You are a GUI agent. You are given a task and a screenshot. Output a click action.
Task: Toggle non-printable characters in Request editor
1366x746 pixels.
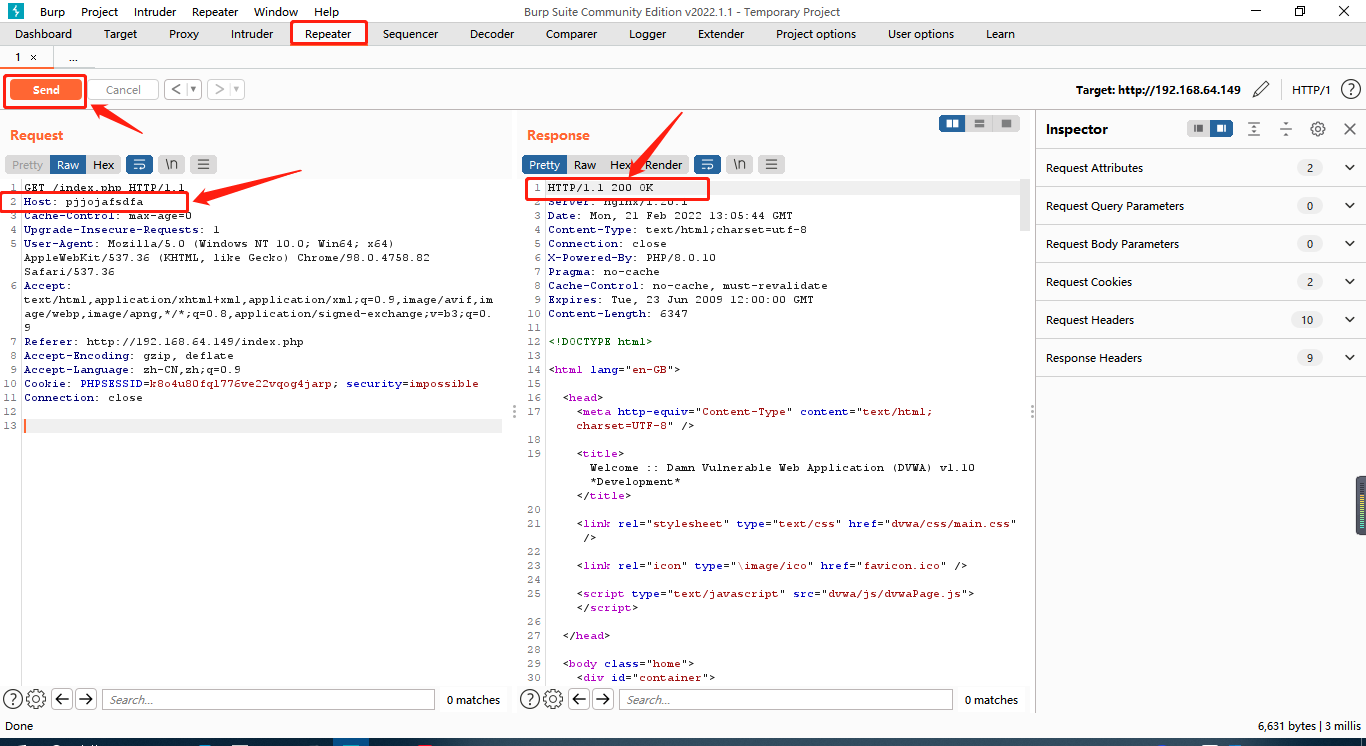pyautogui.click(x=171, y=165)
